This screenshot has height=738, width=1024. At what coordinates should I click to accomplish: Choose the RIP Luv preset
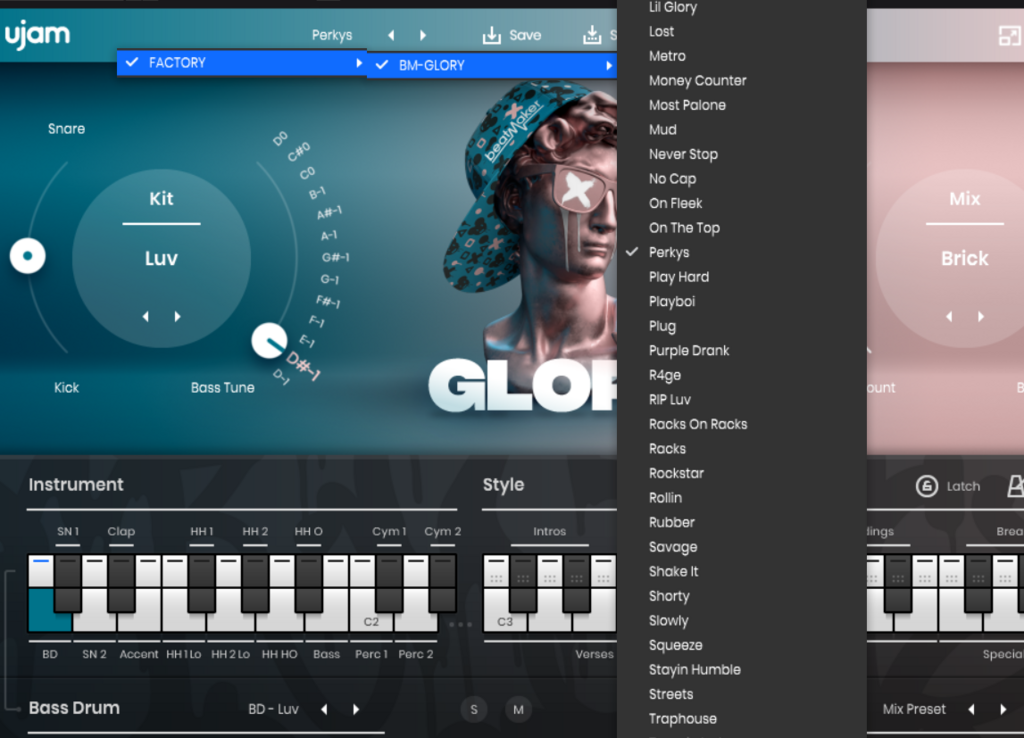742,400
